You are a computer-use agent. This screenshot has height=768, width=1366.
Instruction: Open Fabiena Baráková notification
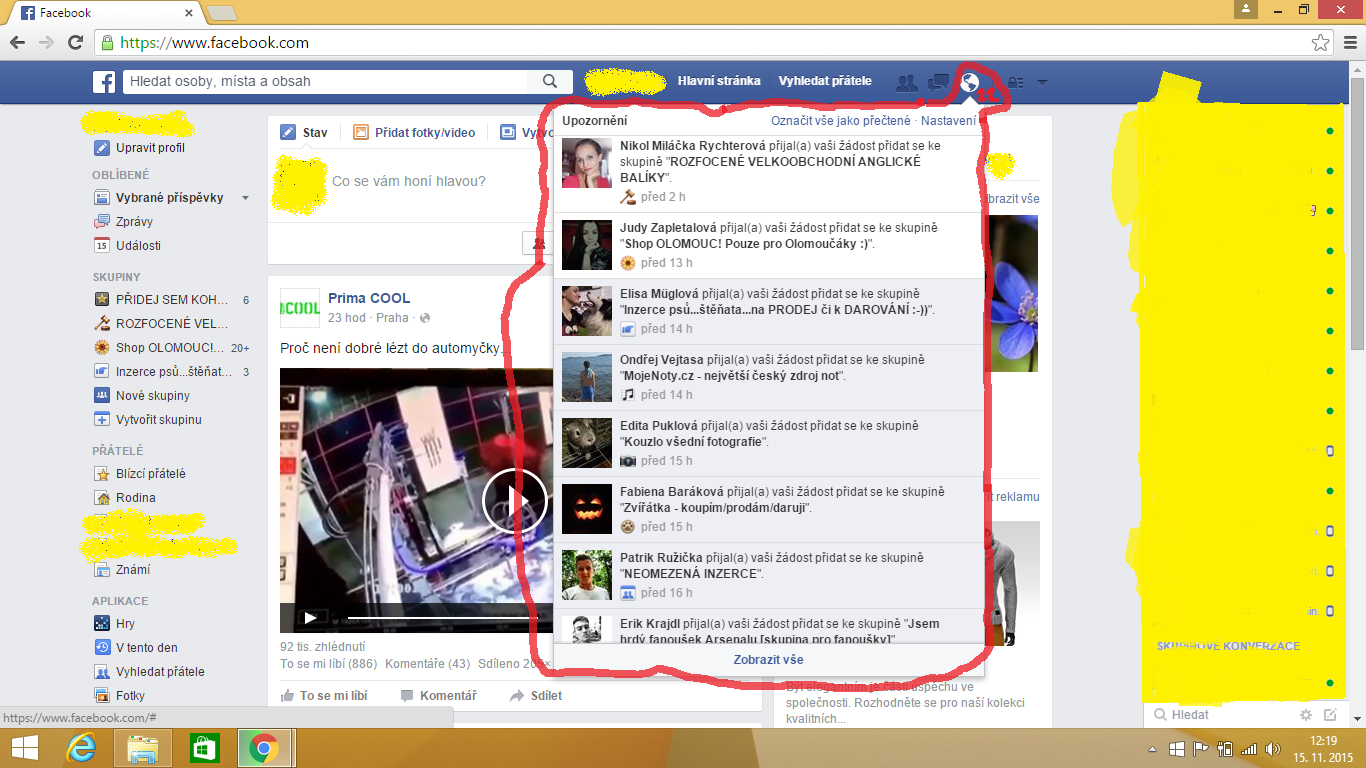coord(768,509)
